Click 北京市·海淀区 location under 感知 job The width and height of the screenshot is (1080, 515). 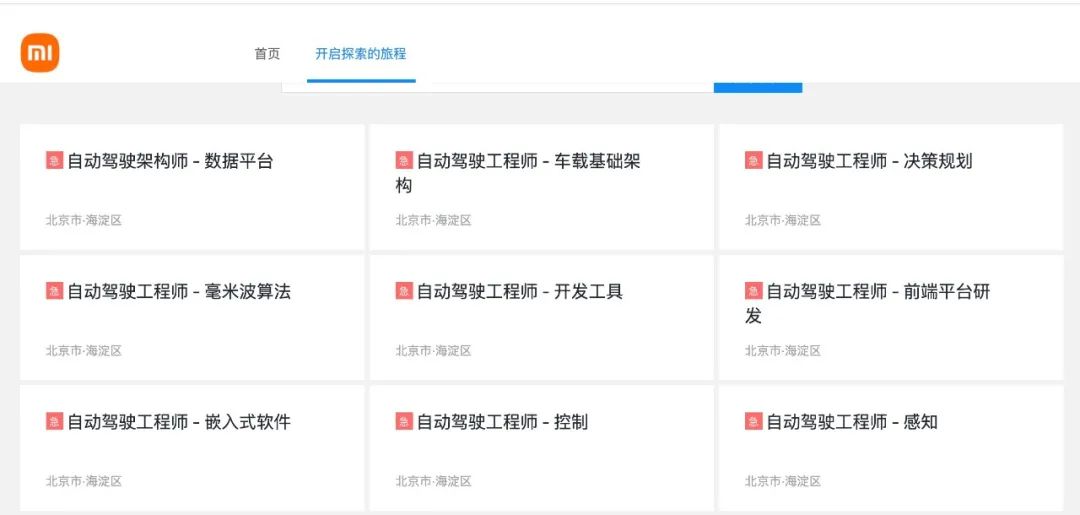[x=782, y=481]
